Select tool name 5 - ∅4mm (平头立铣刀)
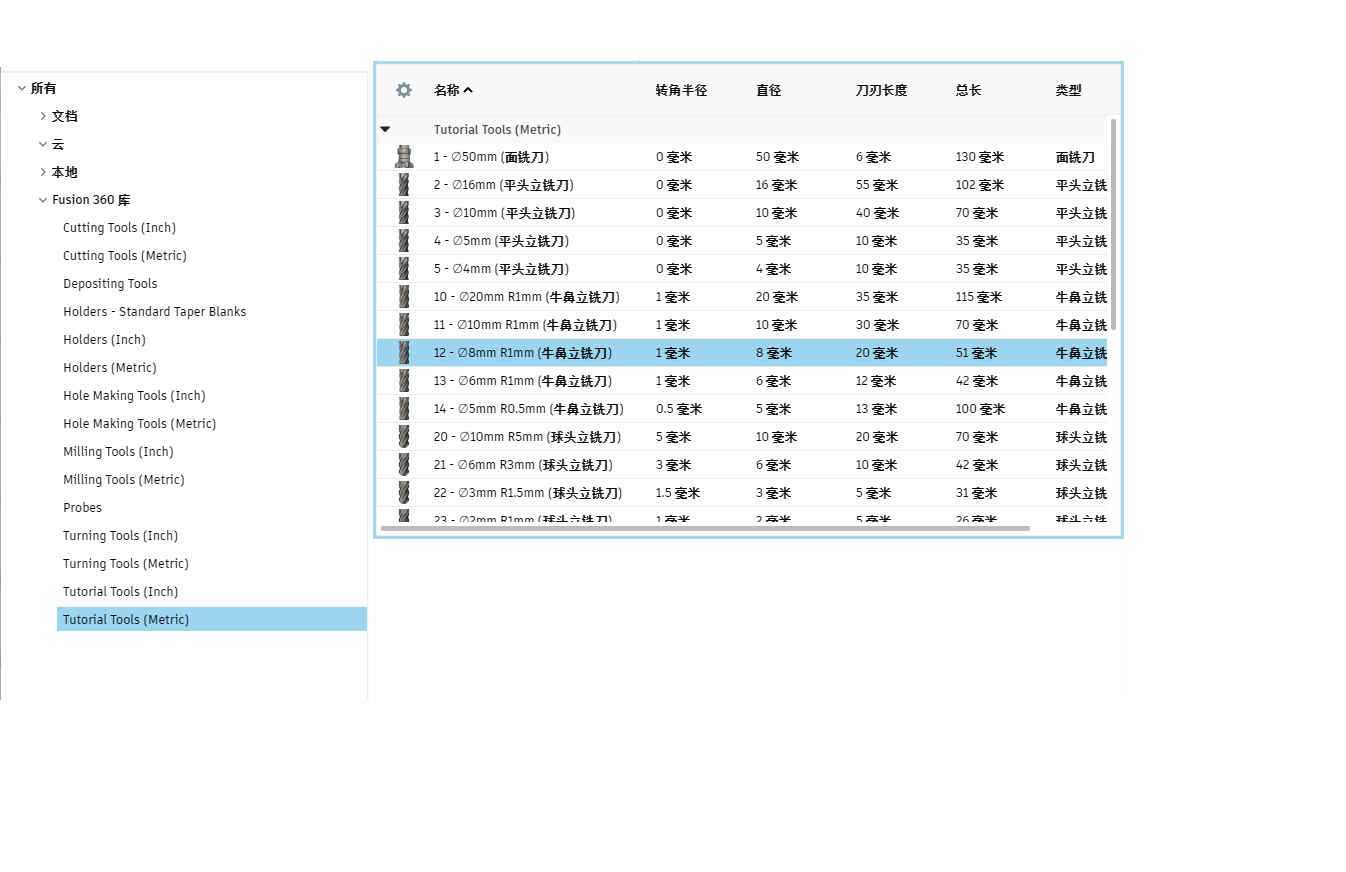The width and height of the screenshot is (1346, 872). 501,269
